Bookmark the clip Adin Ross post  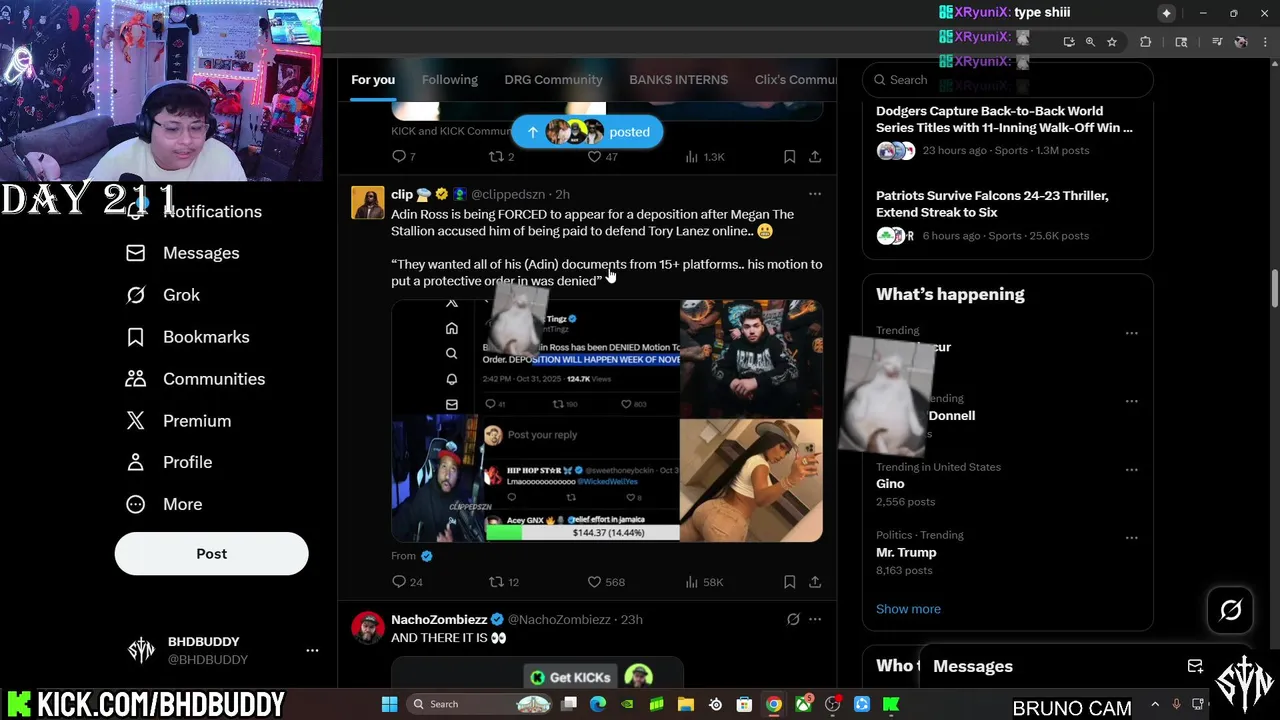click(x=789, y=582)
